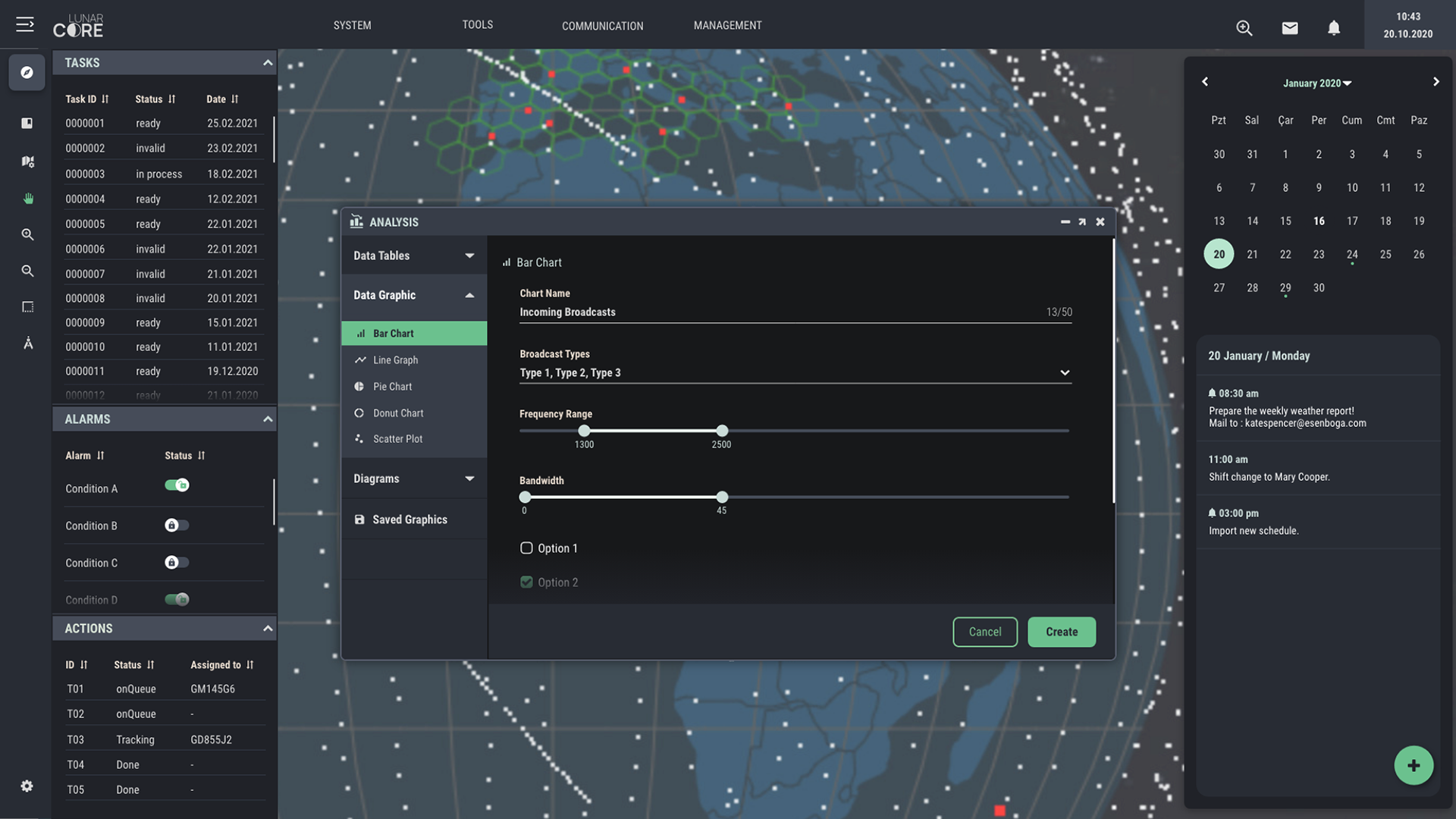
Task: Select task row 0000003 in process
Action: 165,174
